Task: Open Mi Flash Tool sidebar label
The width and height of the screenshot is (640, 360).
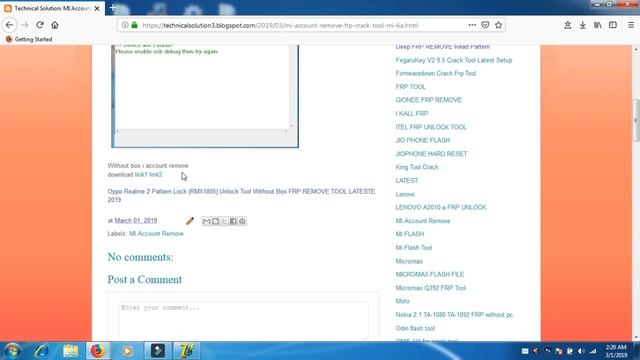Action: 413,247
